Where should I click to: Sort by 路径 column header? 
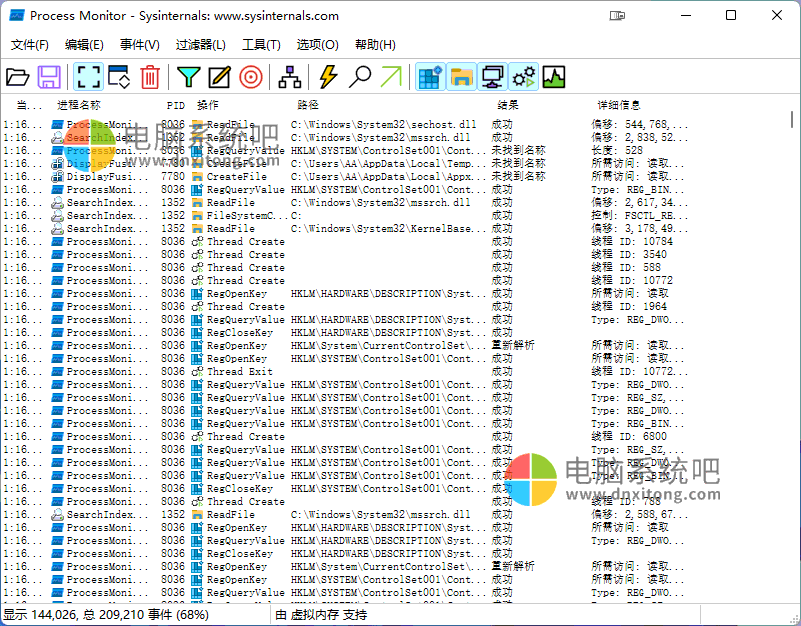(x=308, y=105)
